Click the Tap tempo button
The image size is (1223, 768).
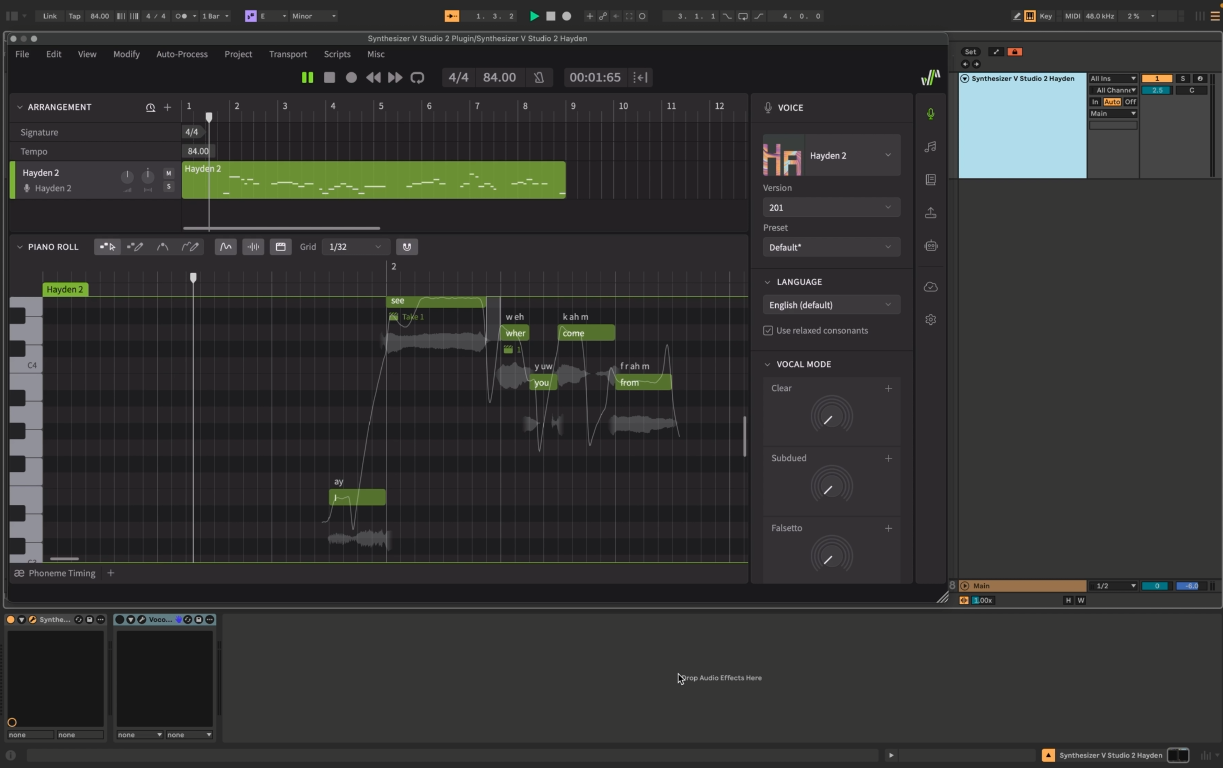(74, 16)
